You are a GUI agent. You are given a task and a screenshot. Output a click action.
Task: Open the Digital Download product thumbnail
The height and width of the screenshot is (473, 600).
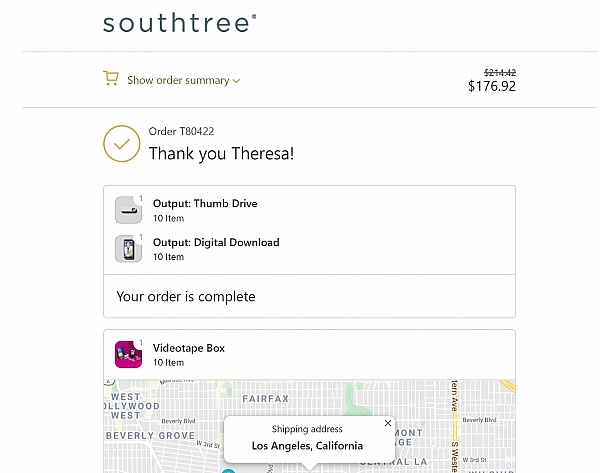tap(128, 248)
